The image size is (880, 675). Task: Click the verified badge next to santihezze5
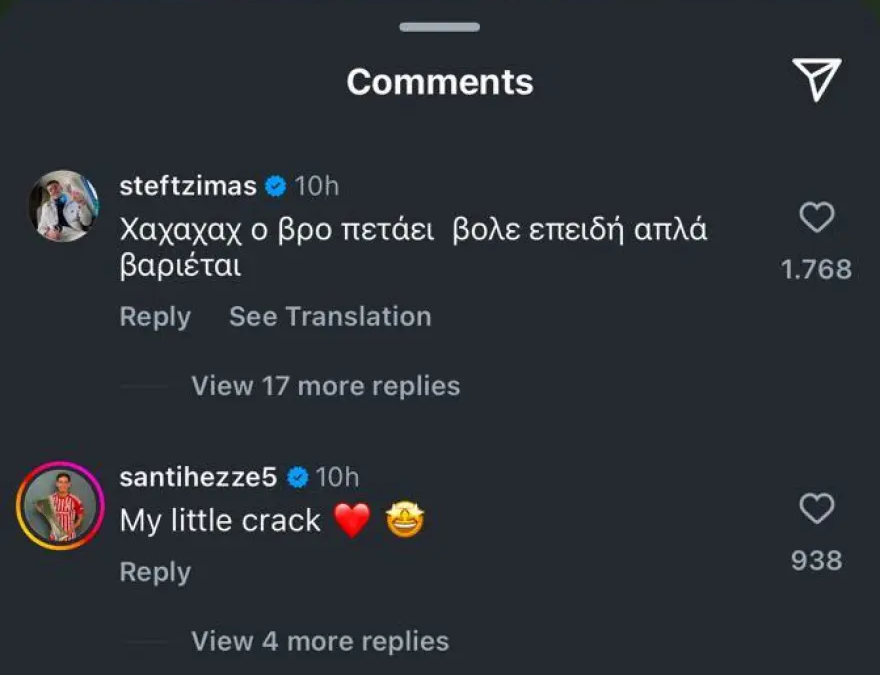(296, 478)
